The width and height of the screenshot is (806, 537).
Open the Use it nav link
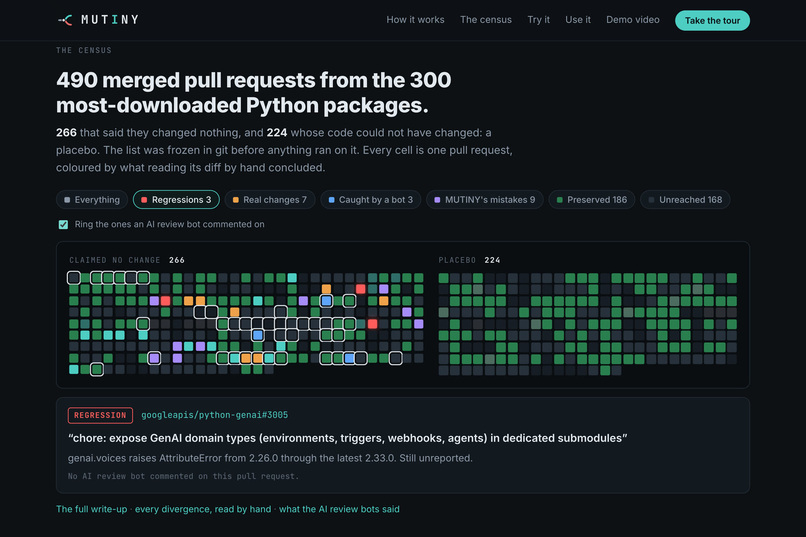[x=578, y=20]
